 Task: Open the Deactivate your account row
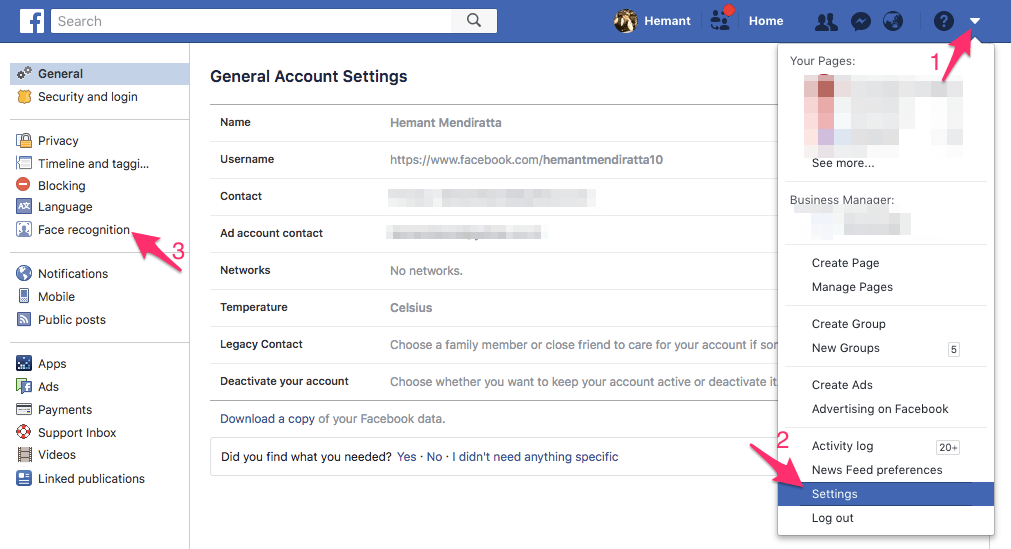tap(494, 381)
